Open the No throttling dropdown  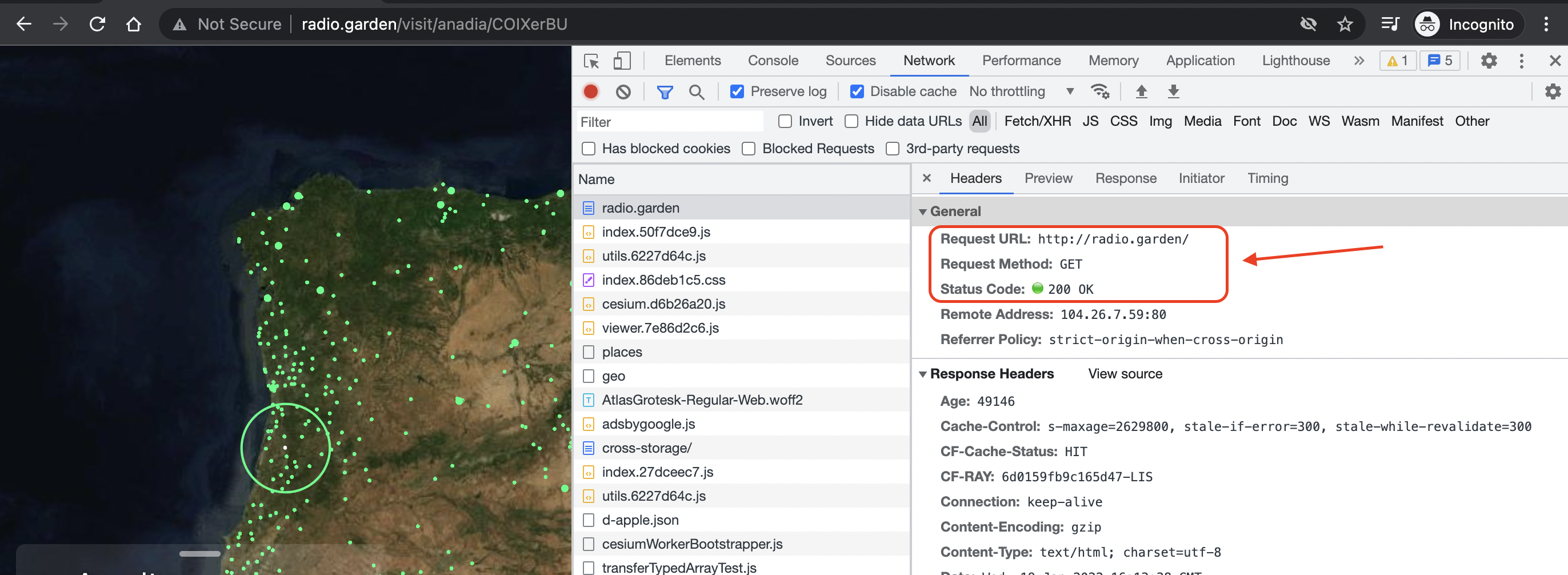(x=1021, y=91)
